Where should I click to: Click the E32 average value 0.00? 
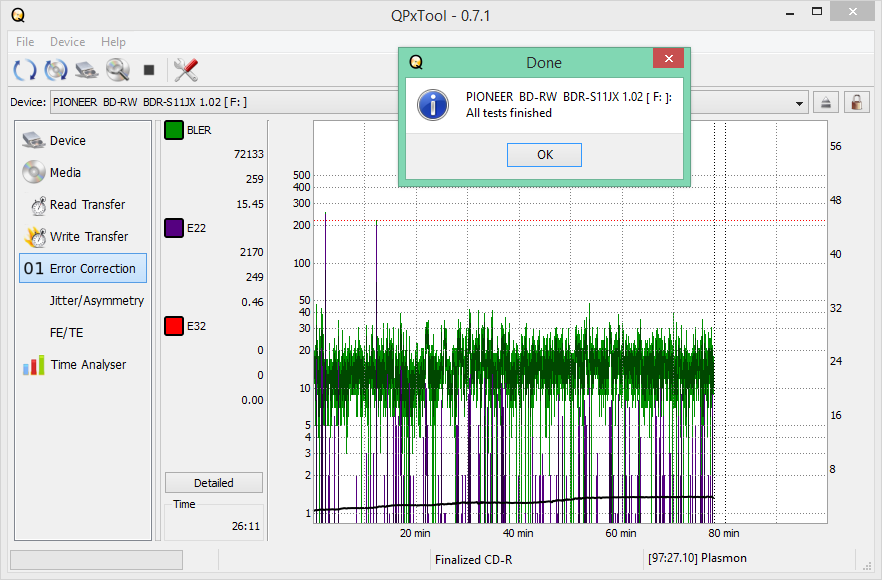point(253,400)
